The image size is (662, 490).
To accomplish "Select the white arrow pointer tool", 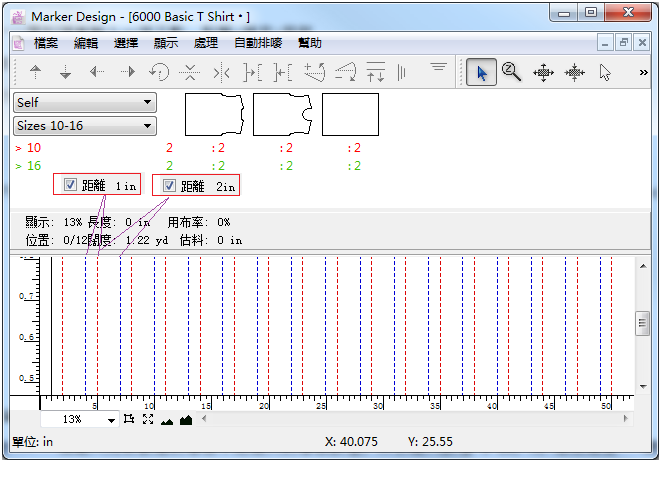I will (x=605, y=73).
